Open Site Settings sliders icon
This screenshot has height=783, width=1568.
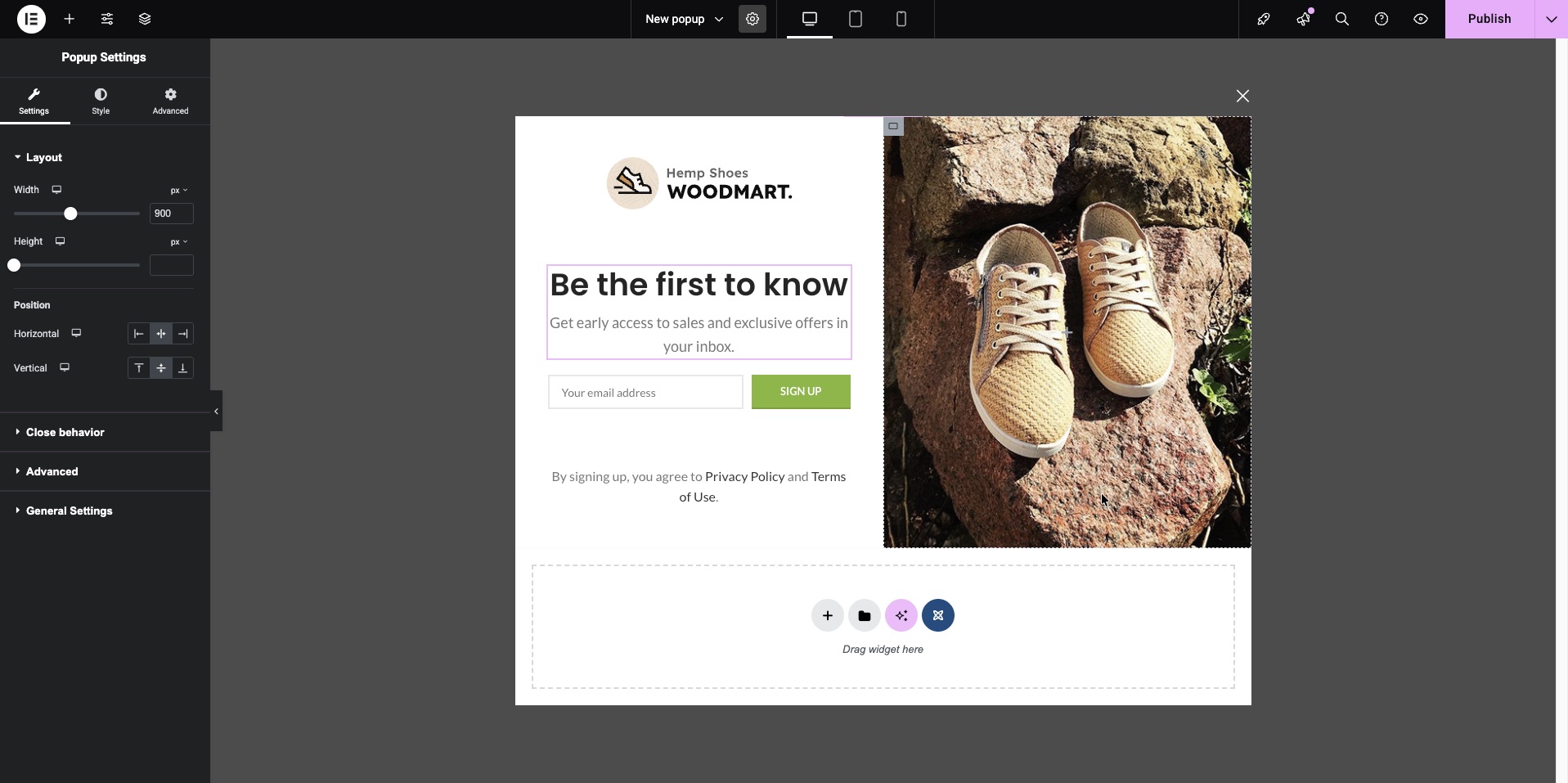coord(107,19)
